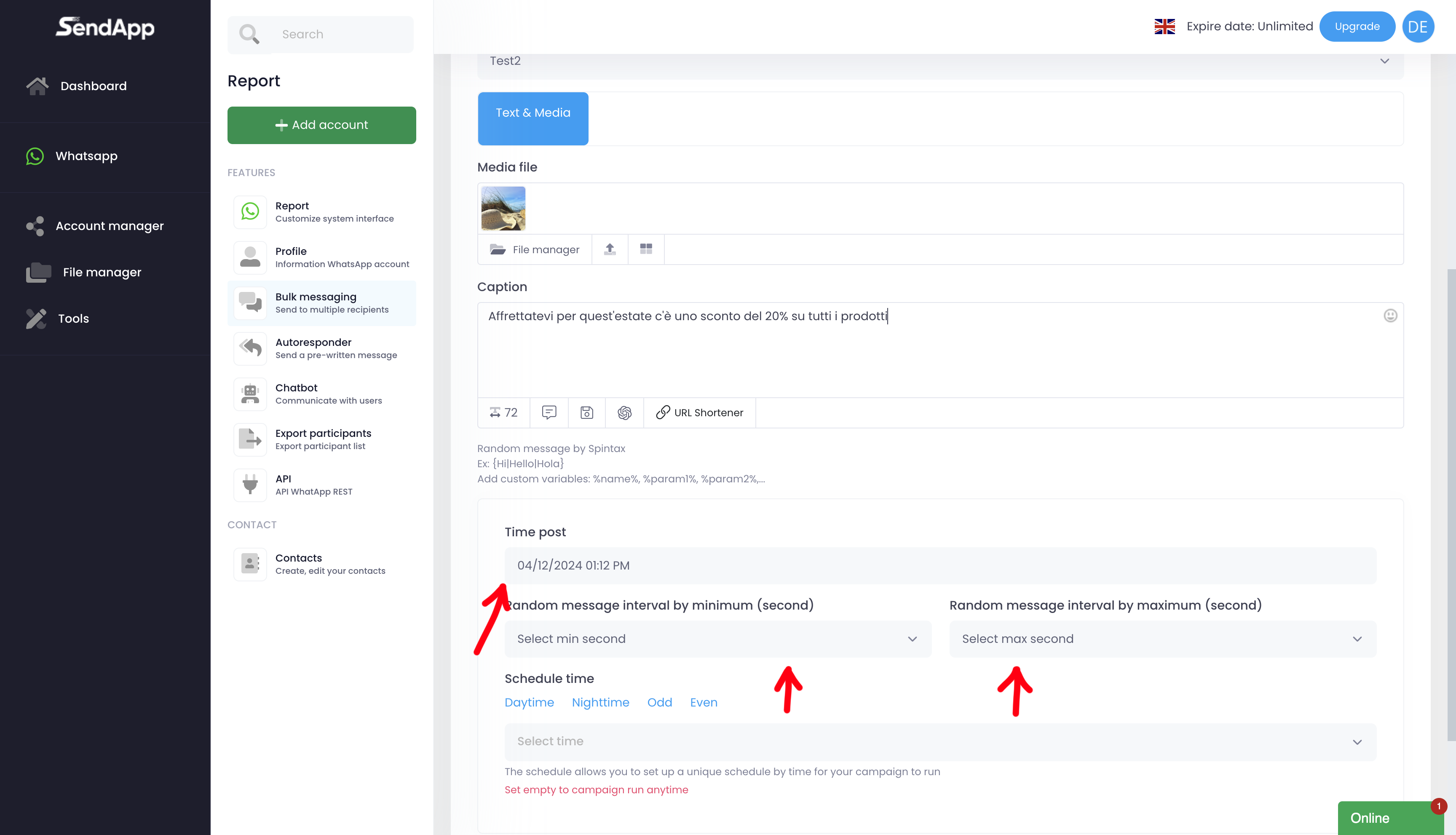Click the Time post date field
Image resolution: width=1456 pixels, height=835 pixels.
(940, 565)
